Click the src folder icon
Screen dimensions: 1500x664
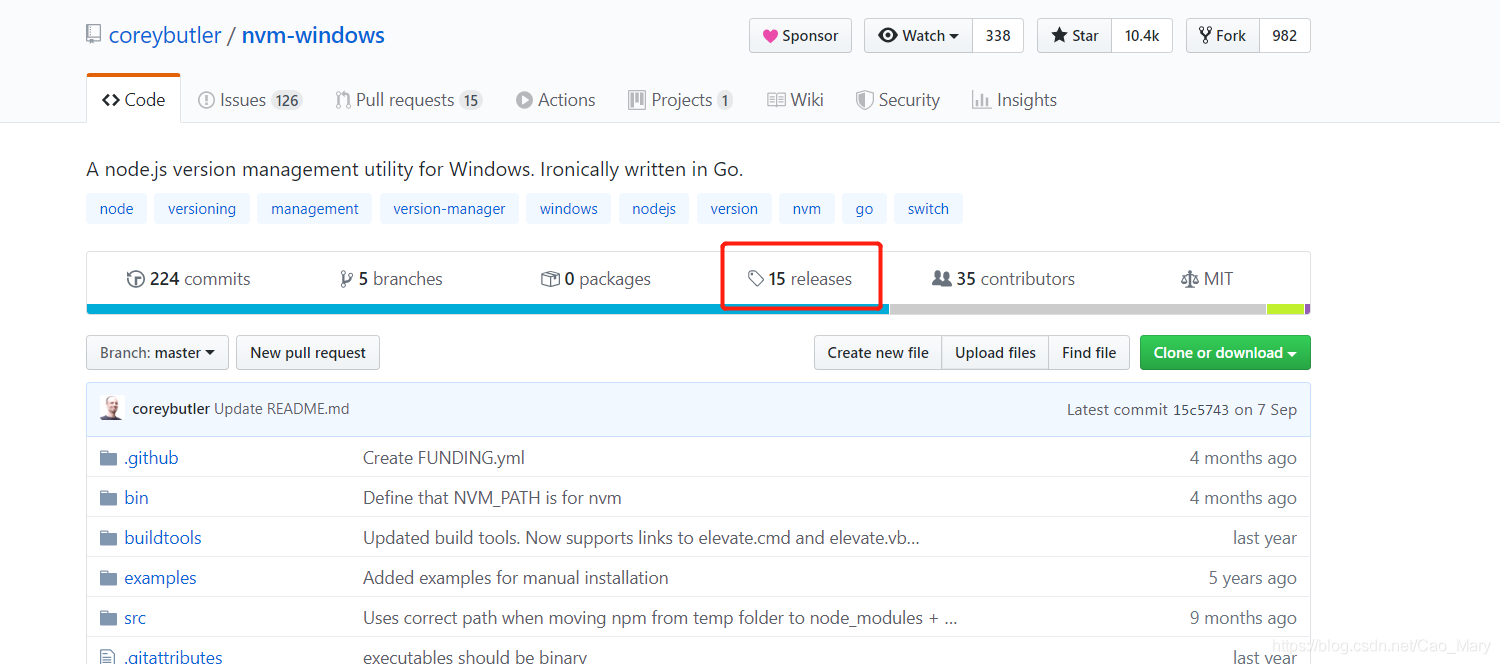(x=109, y=618)
